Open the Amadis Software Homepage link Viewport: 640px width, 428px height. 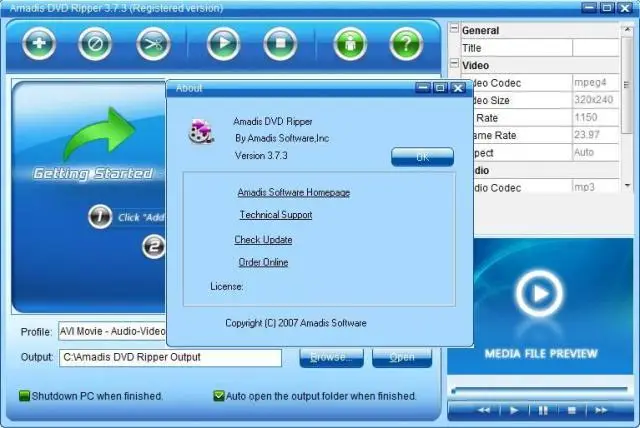293,192
